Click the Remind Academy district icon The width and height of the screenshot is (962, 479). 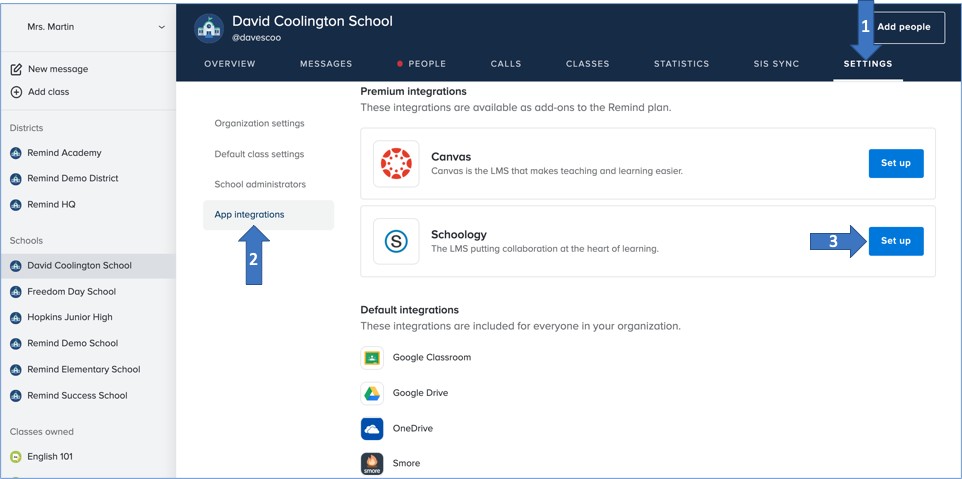(x=16, y=153)
